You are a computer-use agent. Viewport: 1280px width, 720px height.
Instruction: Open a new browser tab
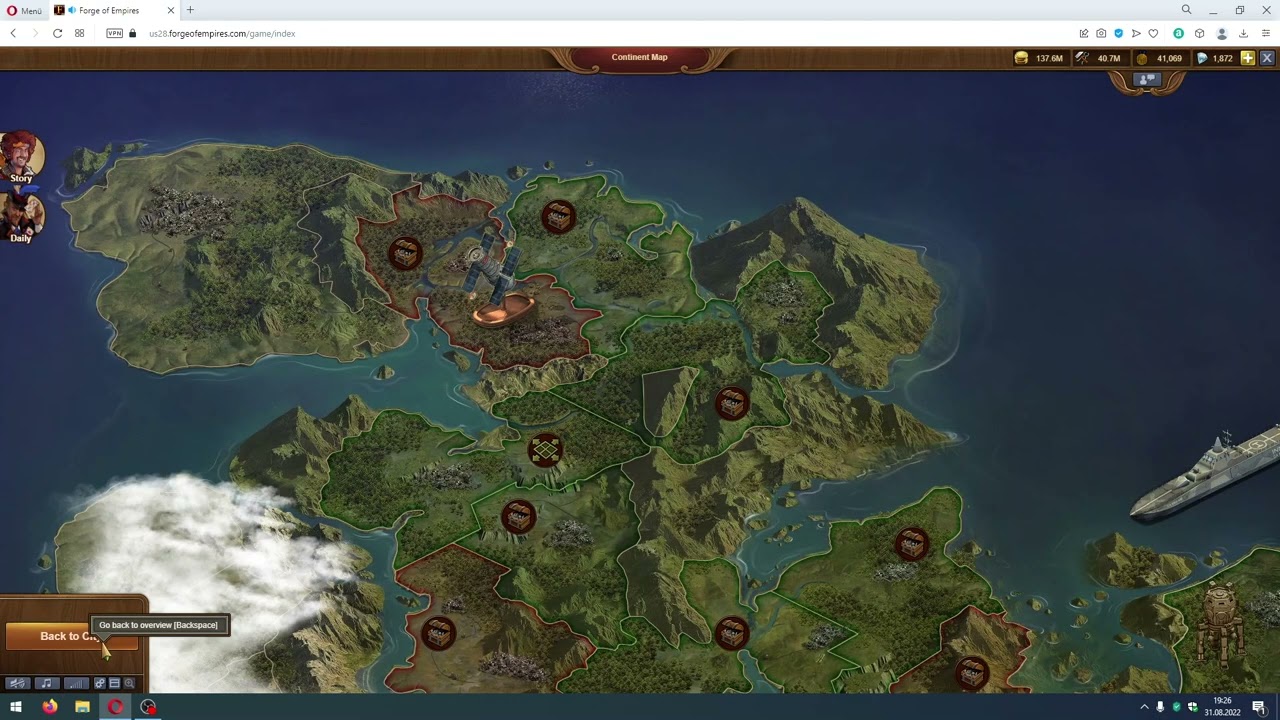190,10
